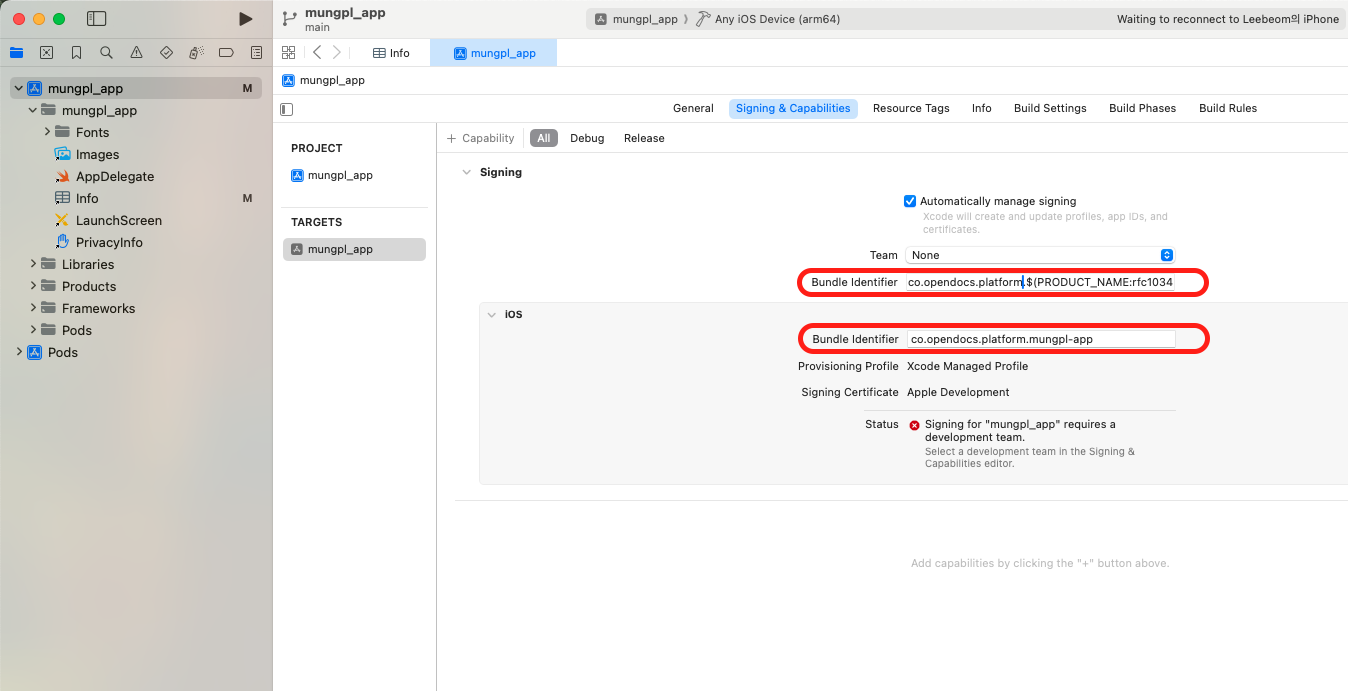The height and width of the screenshot is (691, 1348).
Task: Switch to the General tab
Action: pyautogui.click(x=693, y=108)
